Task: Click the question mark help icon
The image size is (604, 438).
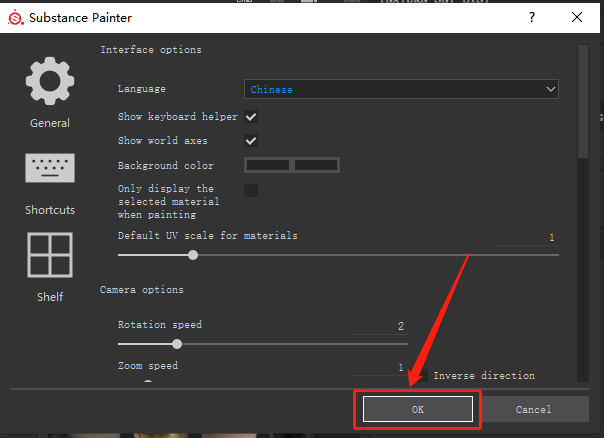Action: tap(532, 17)
